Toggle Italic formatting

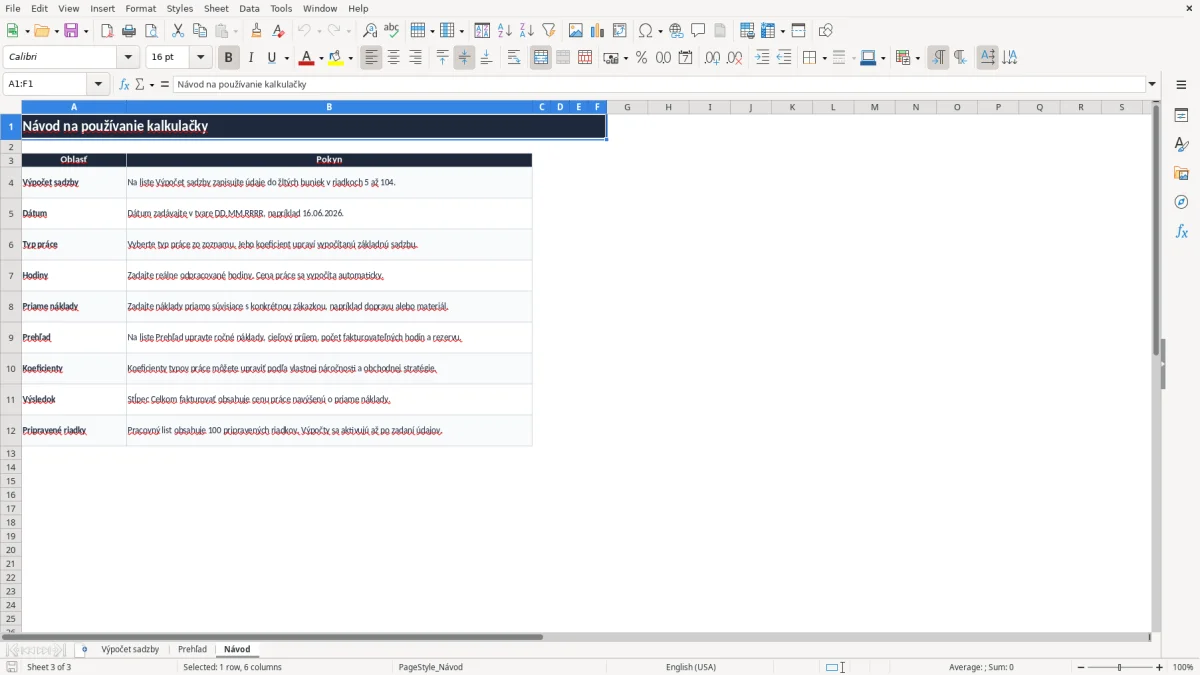(x=251, y=58)
